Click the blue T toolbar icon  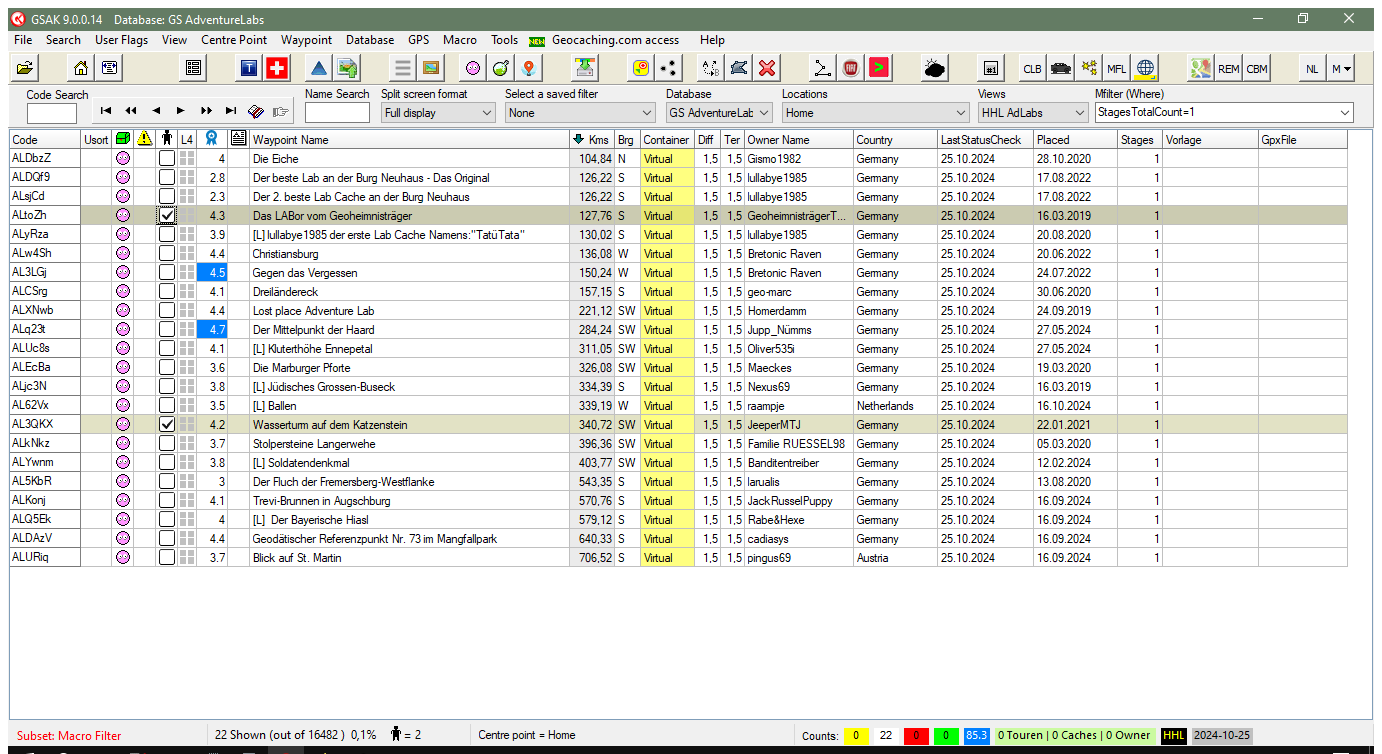point(249,68)
